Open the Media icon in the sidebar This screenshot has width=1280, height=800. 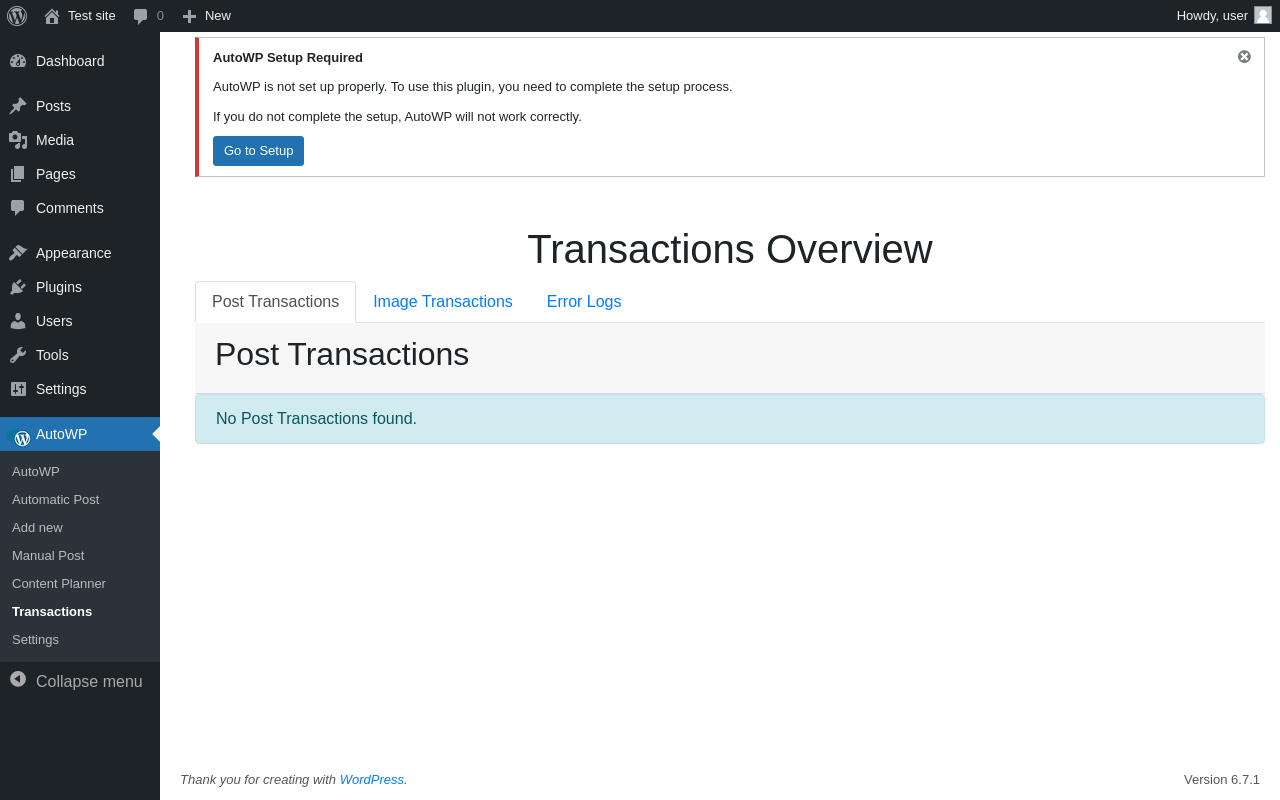point(18,140)
